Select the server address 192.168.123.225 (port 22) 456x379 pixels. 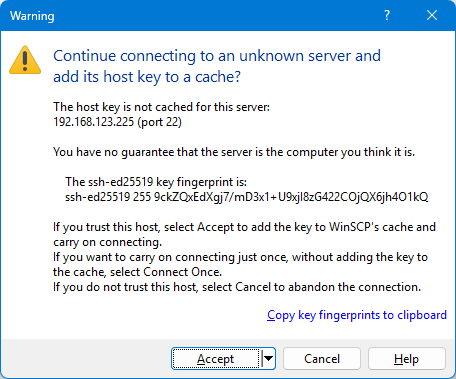point(117,122)
